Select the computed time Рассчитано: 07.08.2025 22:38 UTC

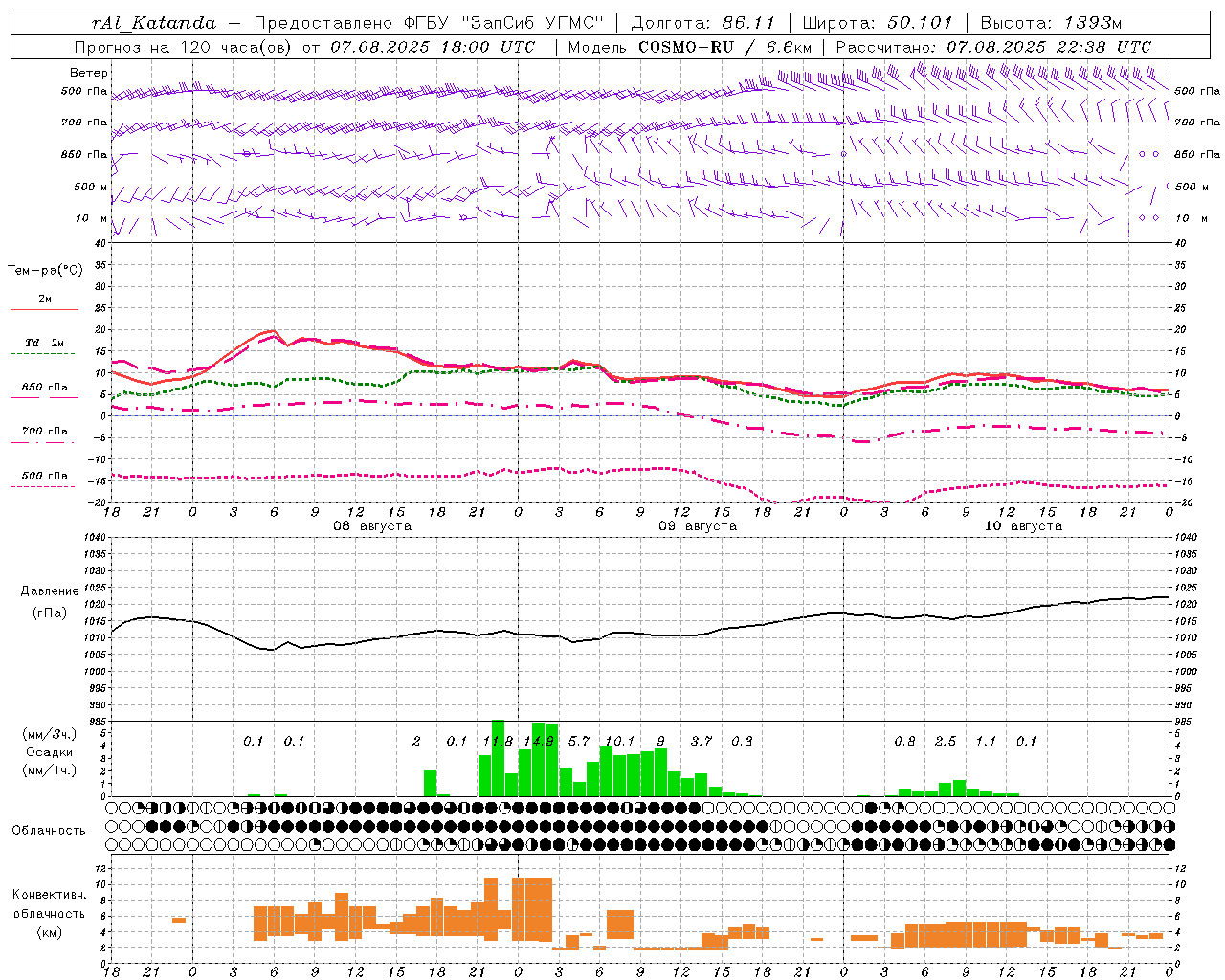993,47
